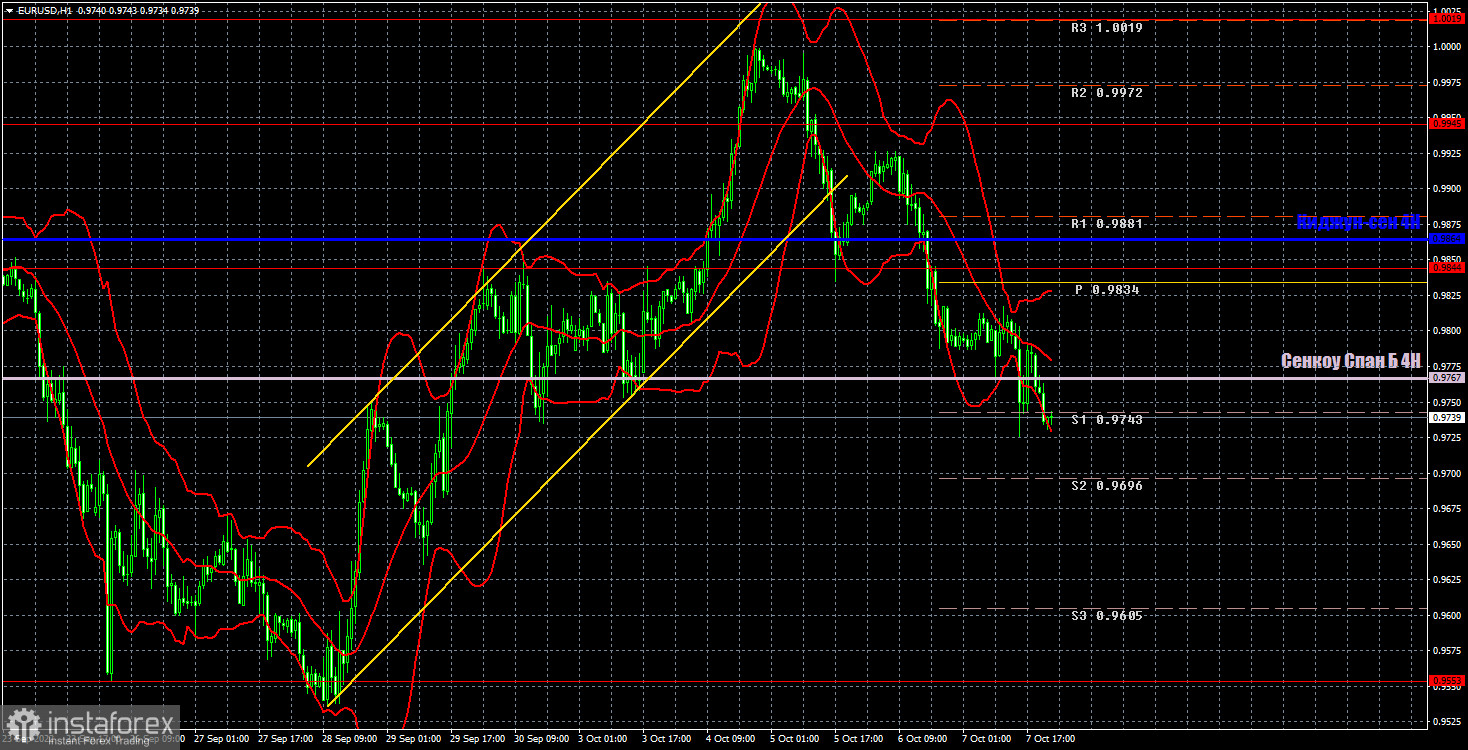Screen dimensions: 1468x750
Task: Click the blue Кидзюн-сен 4H label
Action: (x=1358, y=222)
